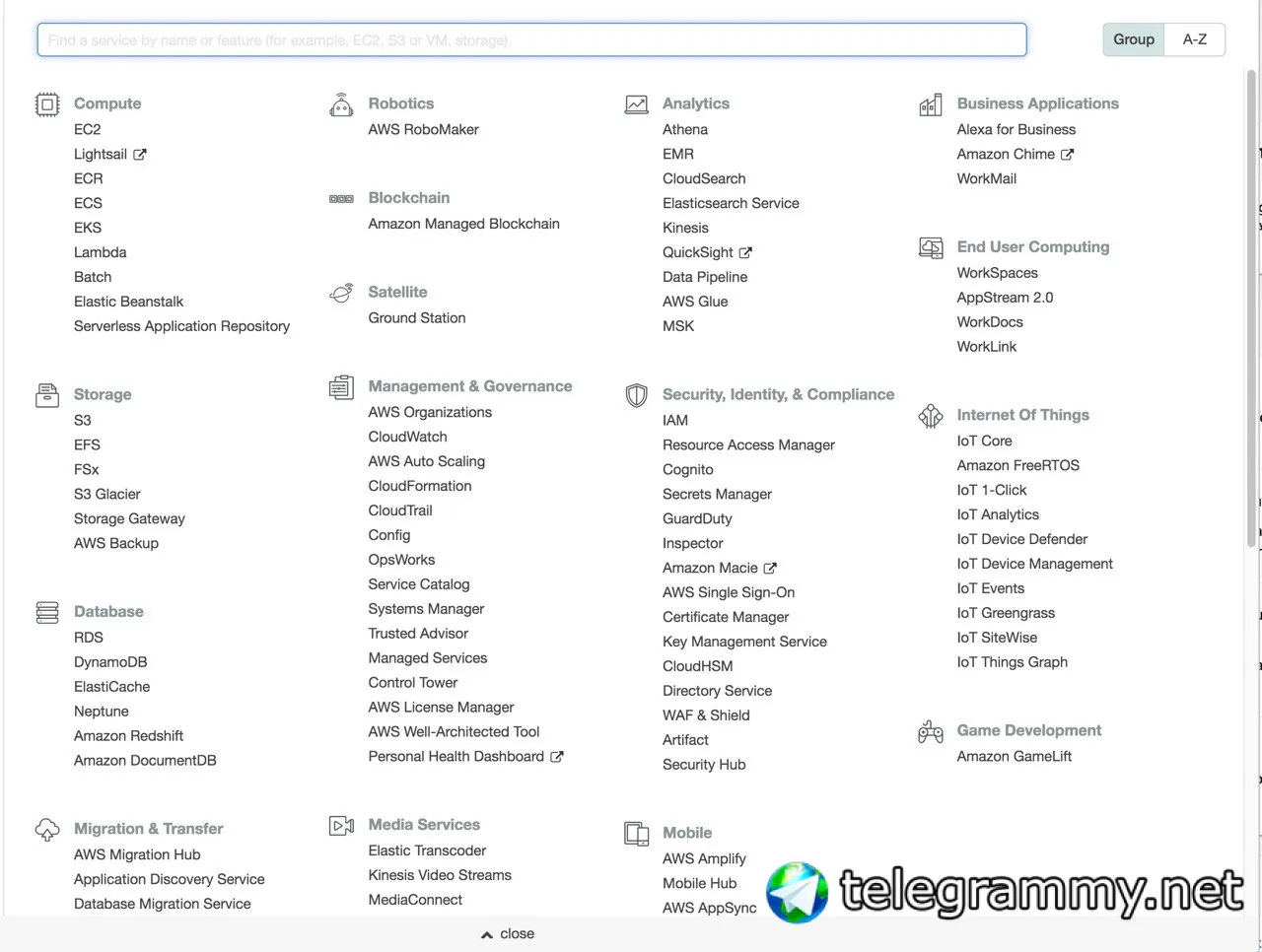The image size is (1262, 952).
Task: Open Storage Gateway
Action: pos(129,518)
